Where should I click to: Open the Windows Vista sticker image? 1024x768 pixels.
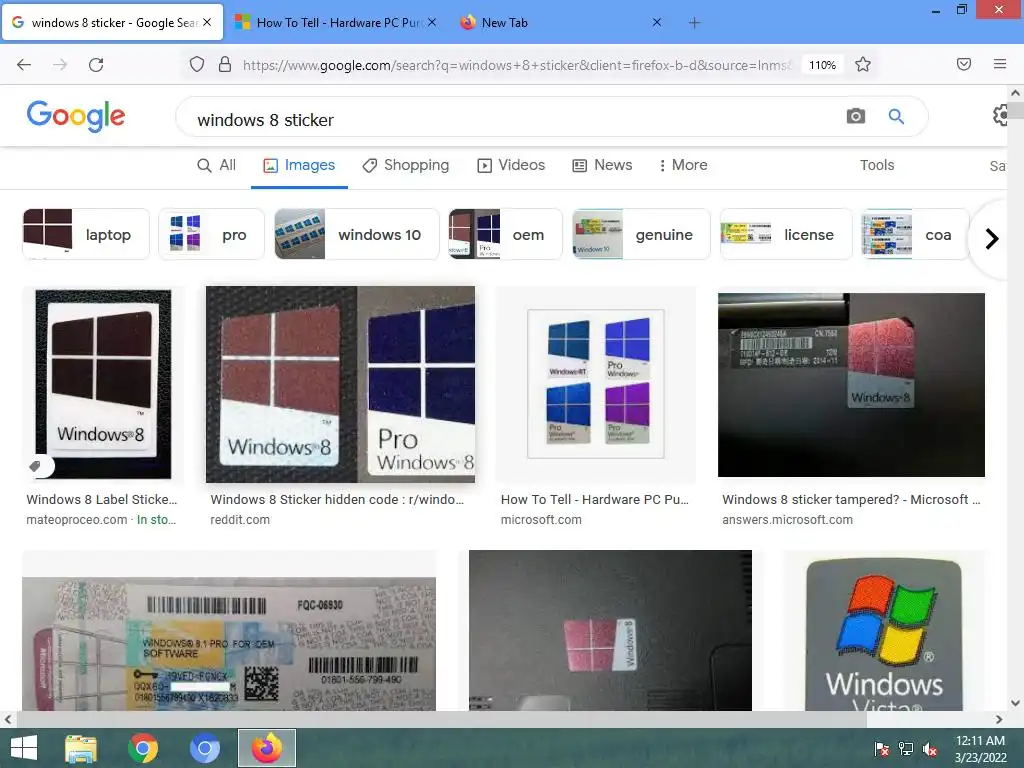click(884, 633)
